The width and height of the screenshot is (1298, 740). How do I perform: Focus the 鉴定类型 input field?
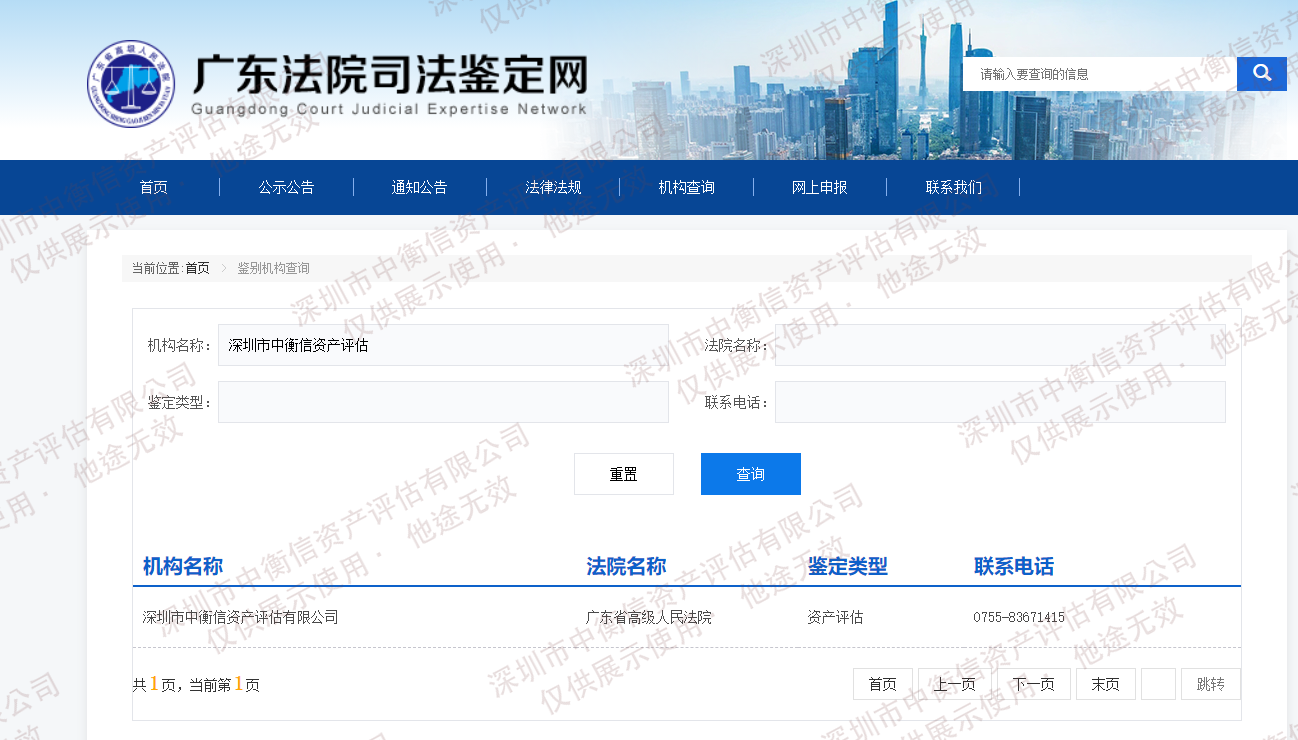tap(443, 402)
